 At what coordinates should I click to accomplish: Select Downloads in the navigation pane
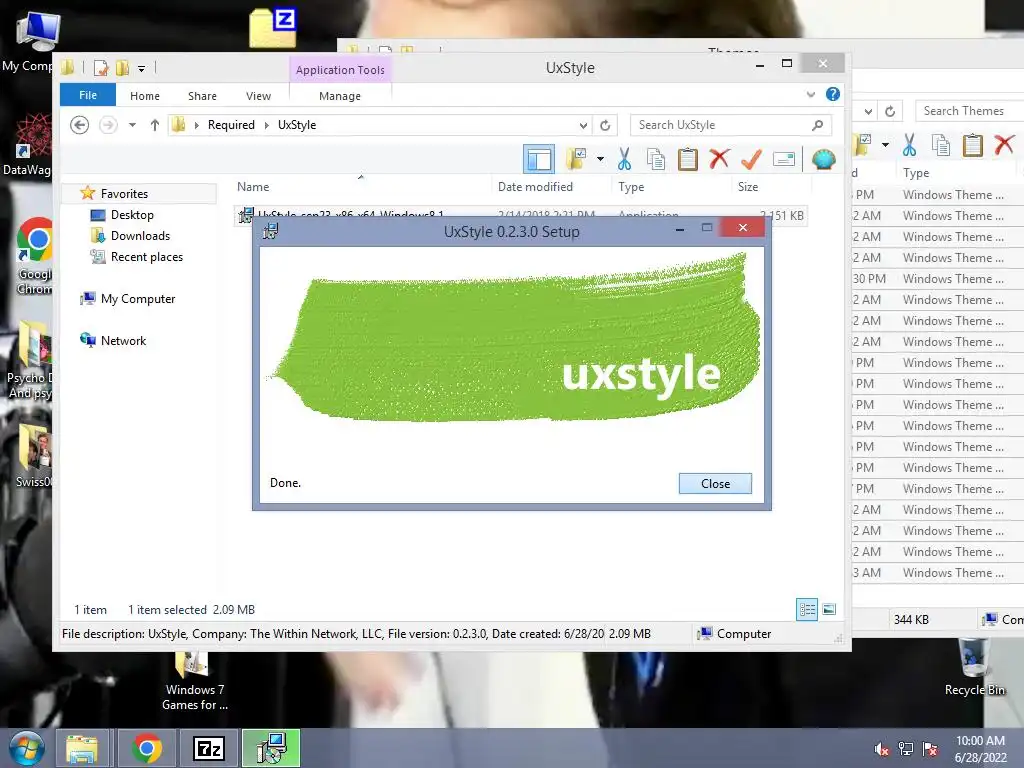click(140, 236)
